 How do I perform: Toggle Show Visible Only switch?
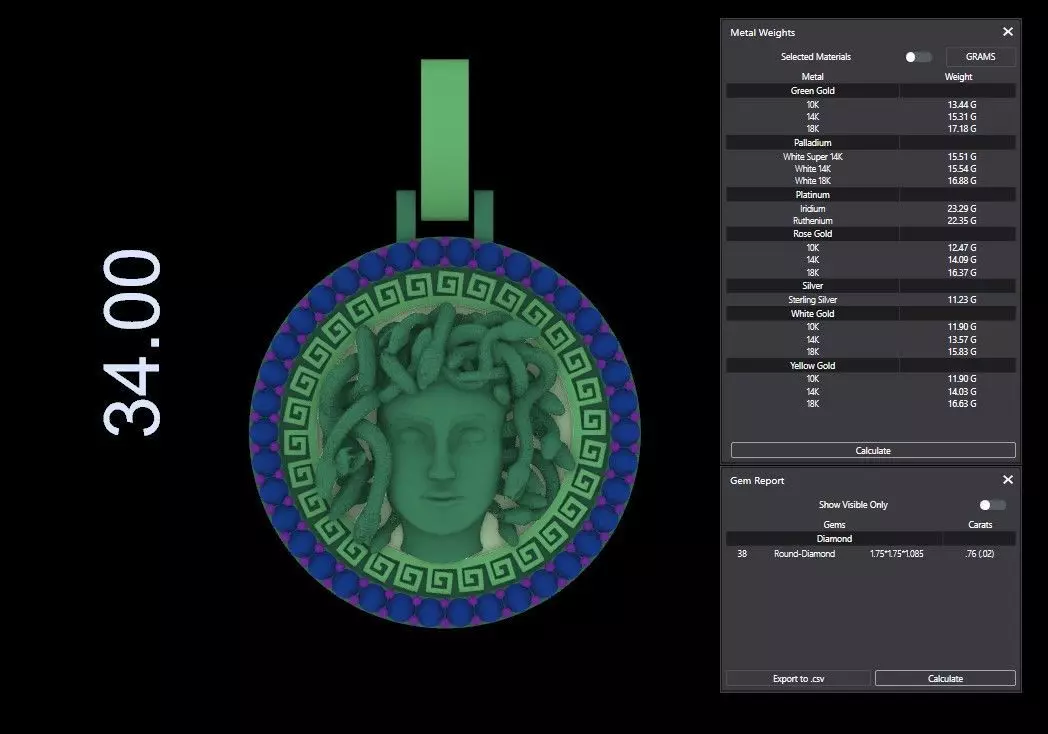(x=992, y=505)
